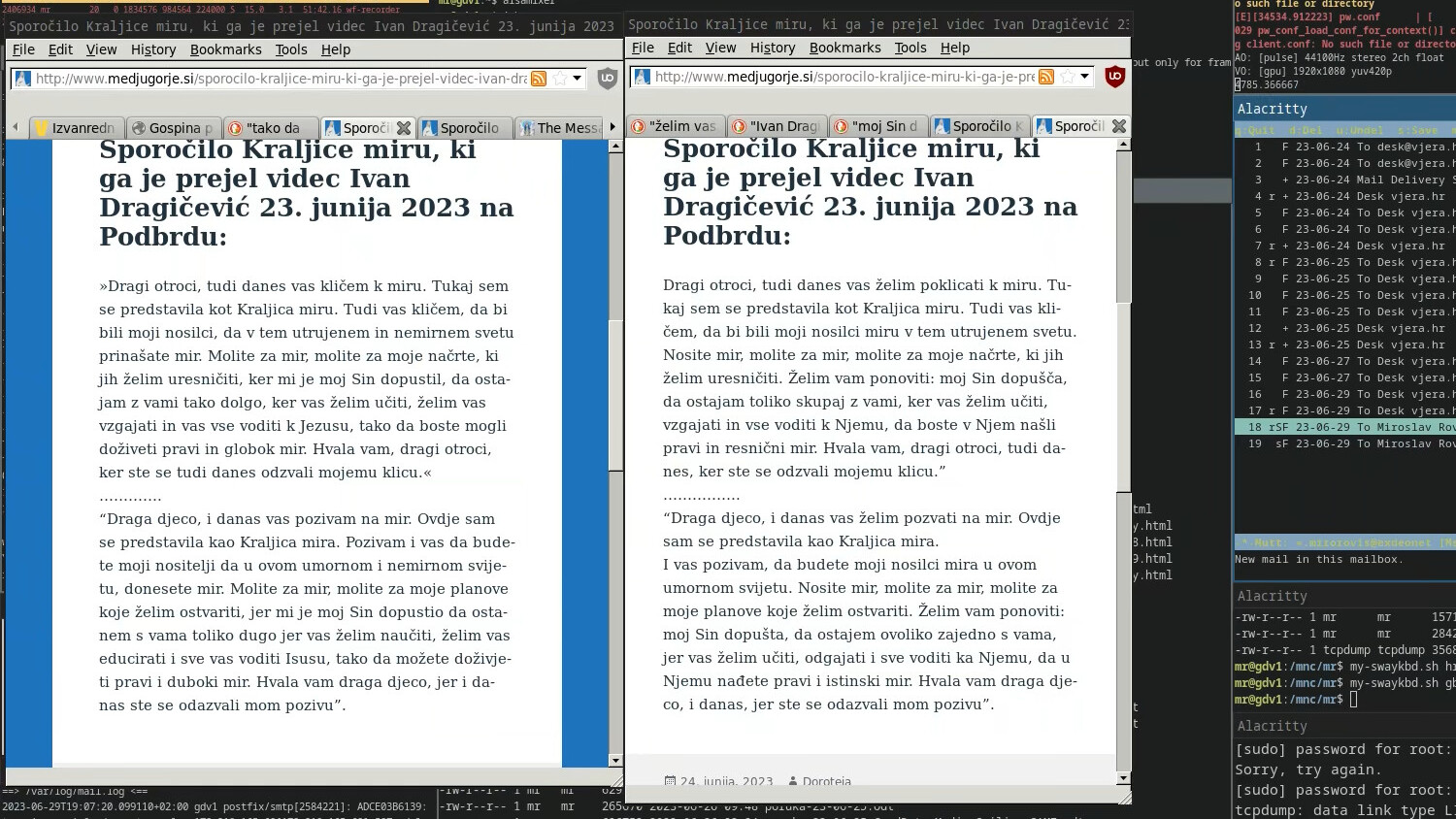Image resolution: width=1456 pixels, height=819 pixels.
Task: Open History menu in left browser
Action: 153,49
